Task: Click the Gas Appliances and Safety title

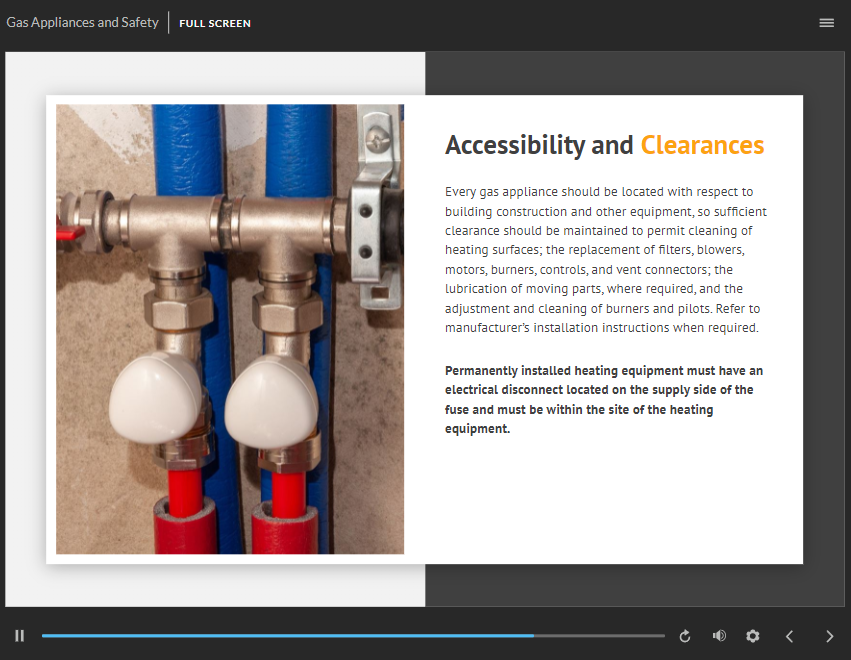Action: point(82,22)
